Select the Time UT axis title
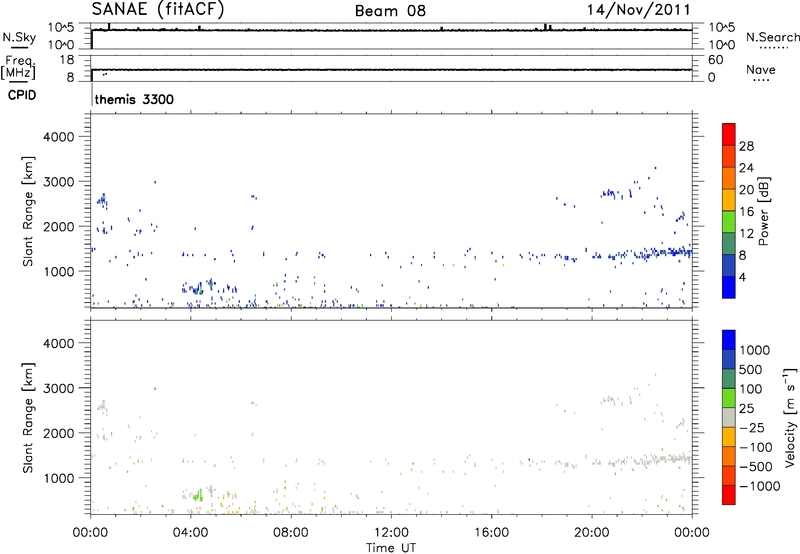This screenshot has width=800, height=554. 391,548
